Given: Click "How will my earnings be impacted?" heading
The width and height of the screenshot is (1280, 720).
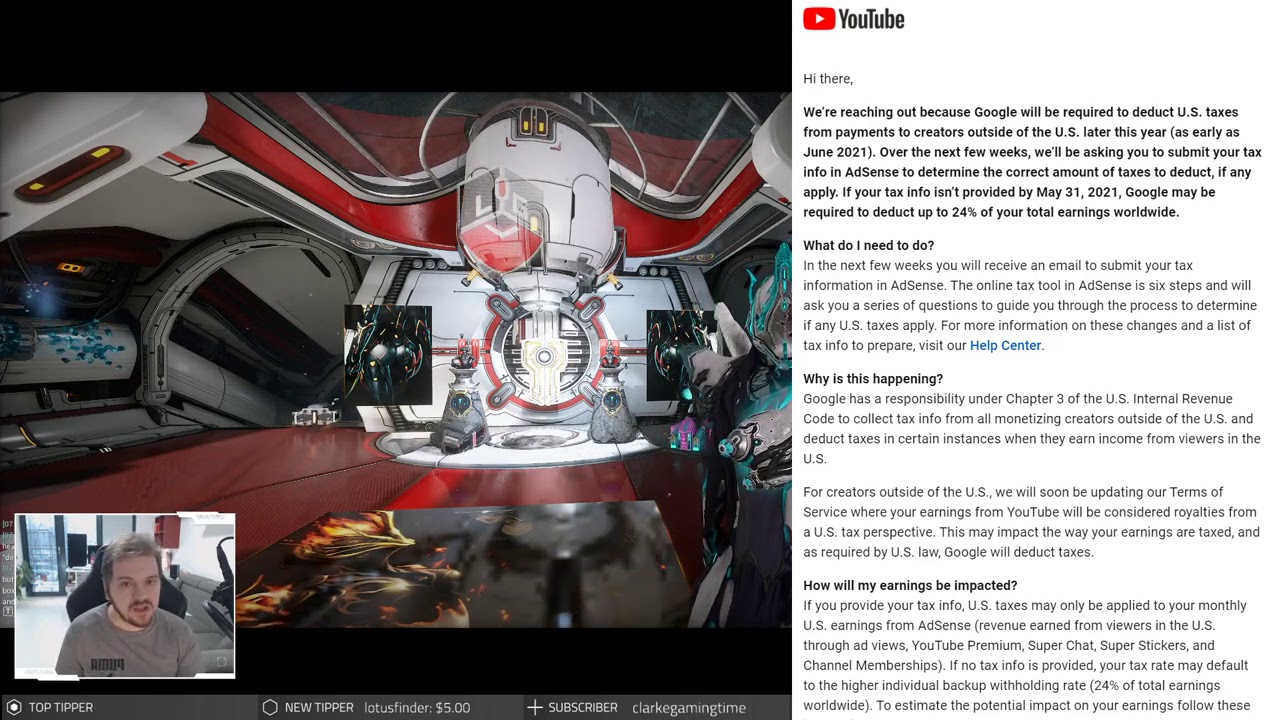Looking at the screenshot, I should click(x=910, y=585).
